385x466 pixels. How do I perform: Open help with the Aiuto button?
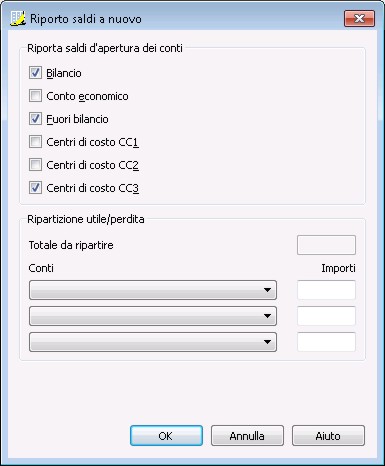pyautogui.click(x=328, y=436)
